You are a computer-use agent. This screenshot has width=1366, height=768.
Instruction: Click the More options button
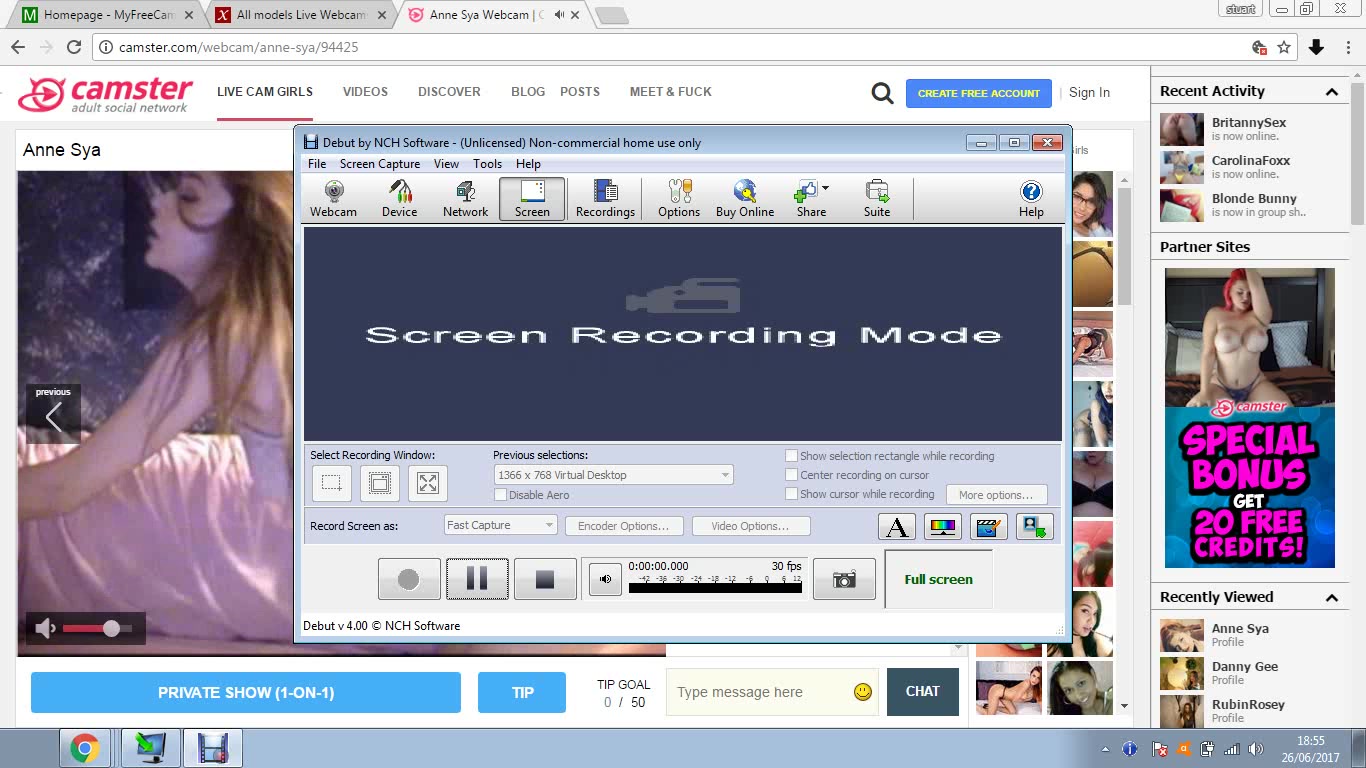(x=995, y=495)
